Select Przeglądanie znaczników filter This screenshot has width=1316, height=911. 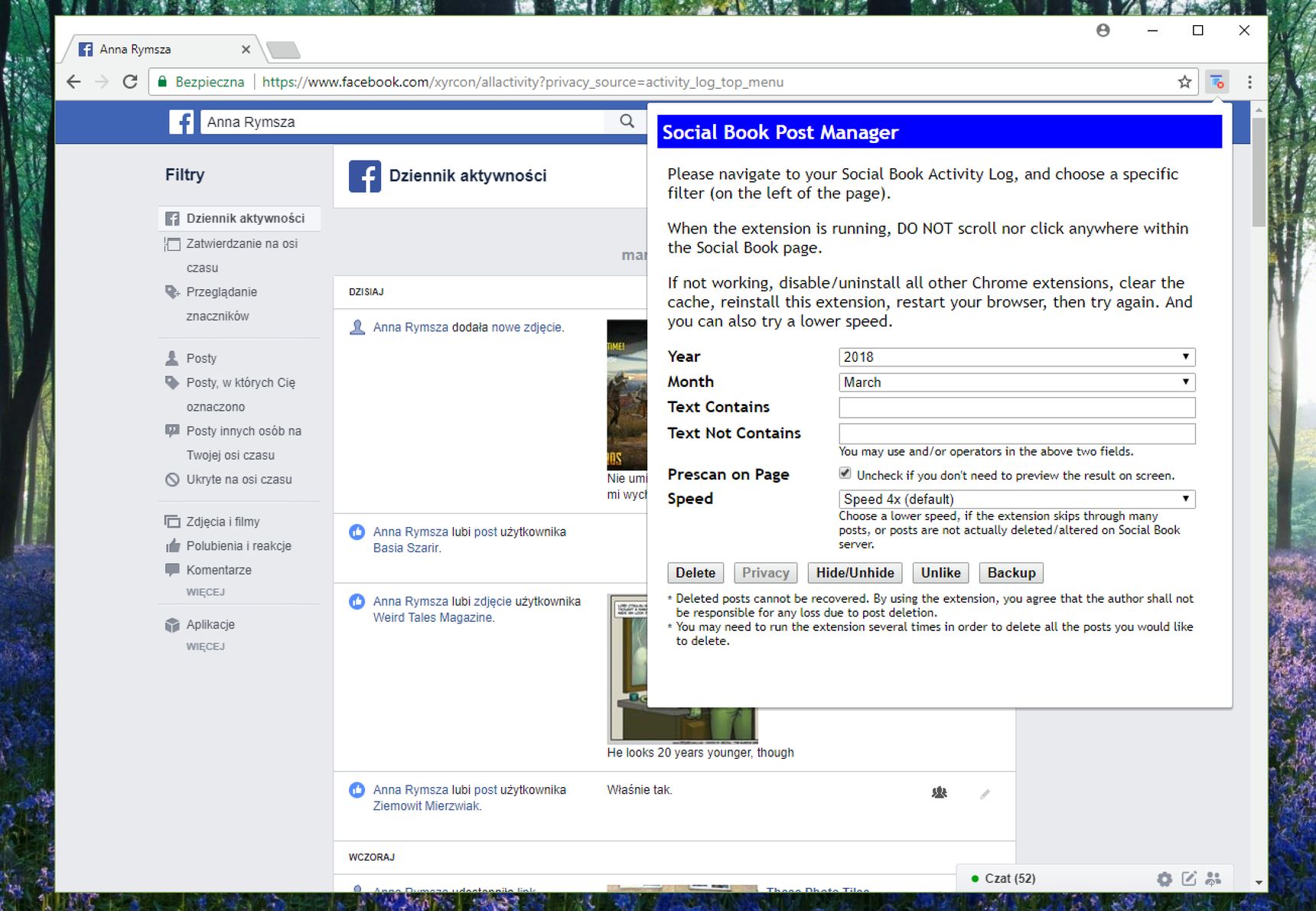point(239,304)
